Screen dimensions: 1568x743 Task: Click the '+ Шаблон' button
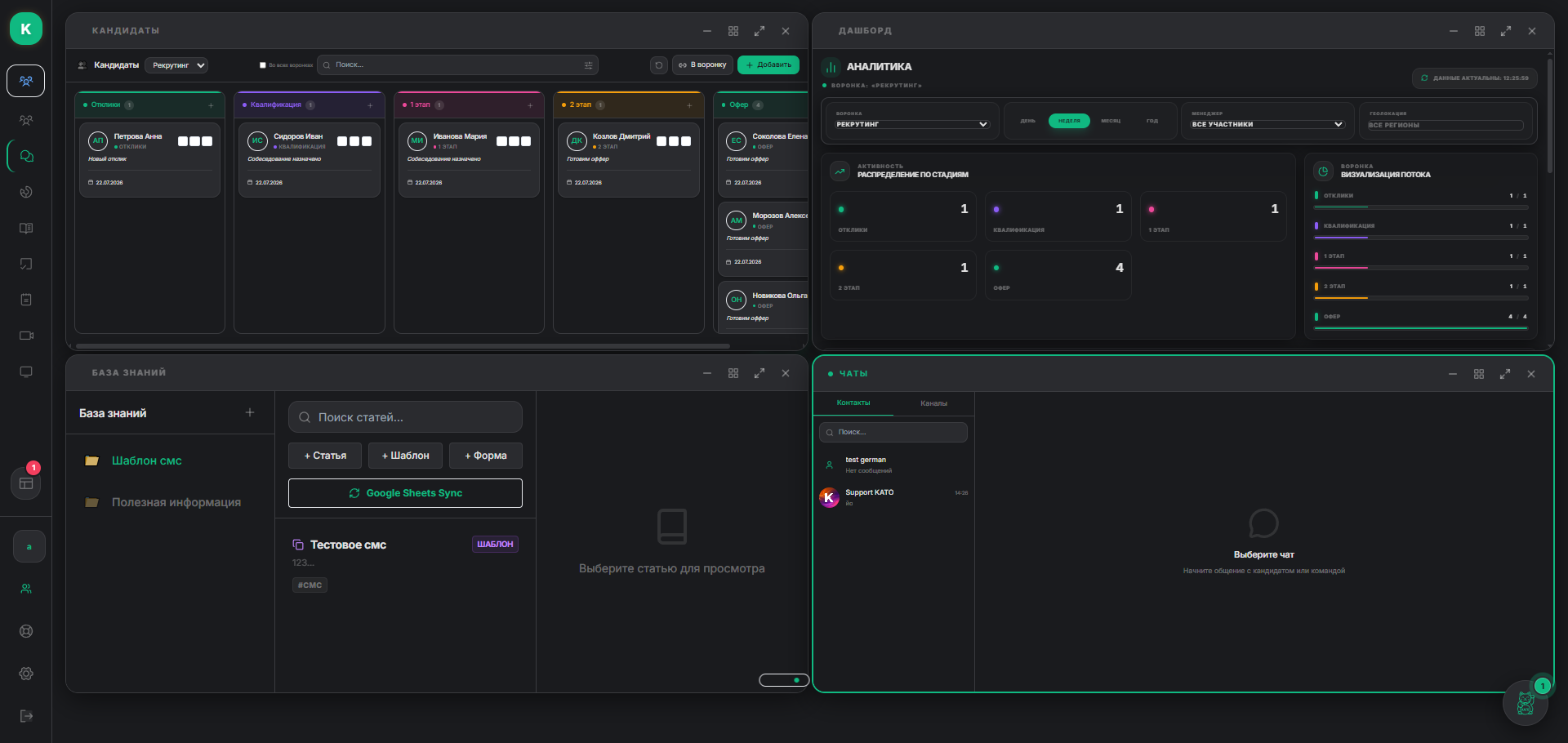pyautogui.click(x=405, y=456)
